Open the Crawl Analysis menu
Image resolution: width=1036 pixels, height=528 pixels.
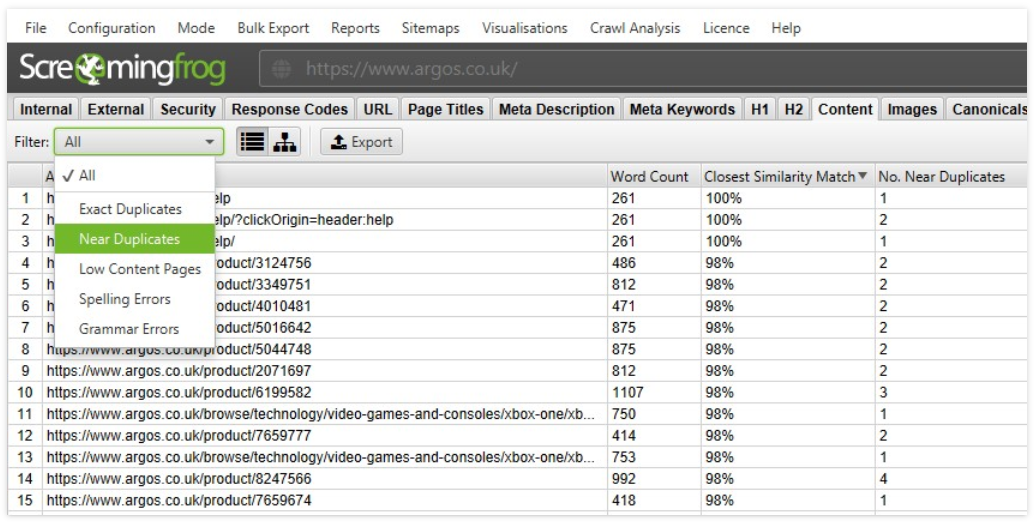635,28
